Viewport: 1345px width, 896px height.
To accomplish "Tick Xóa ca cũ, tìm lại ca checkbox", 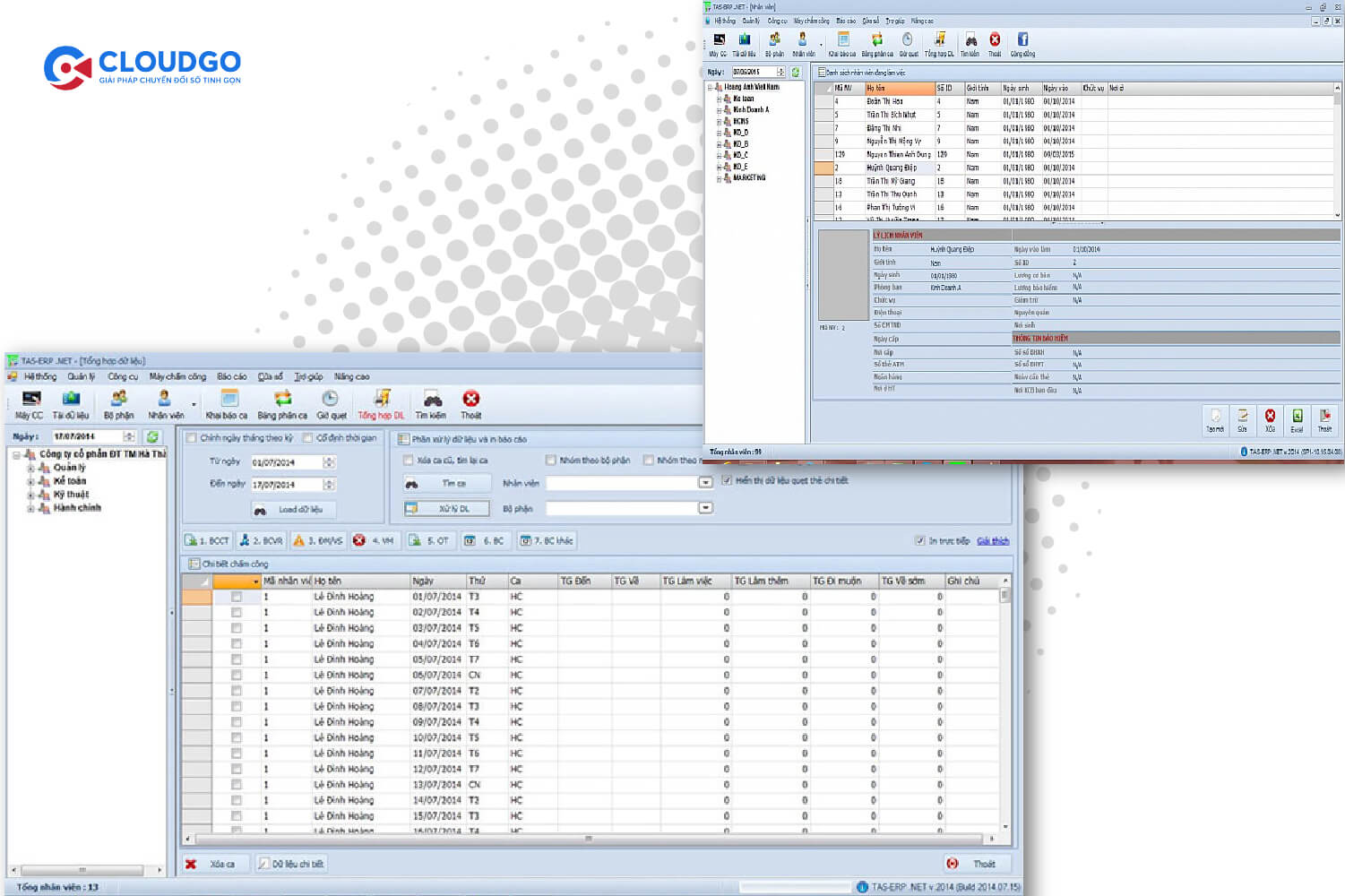I will 408,460.
